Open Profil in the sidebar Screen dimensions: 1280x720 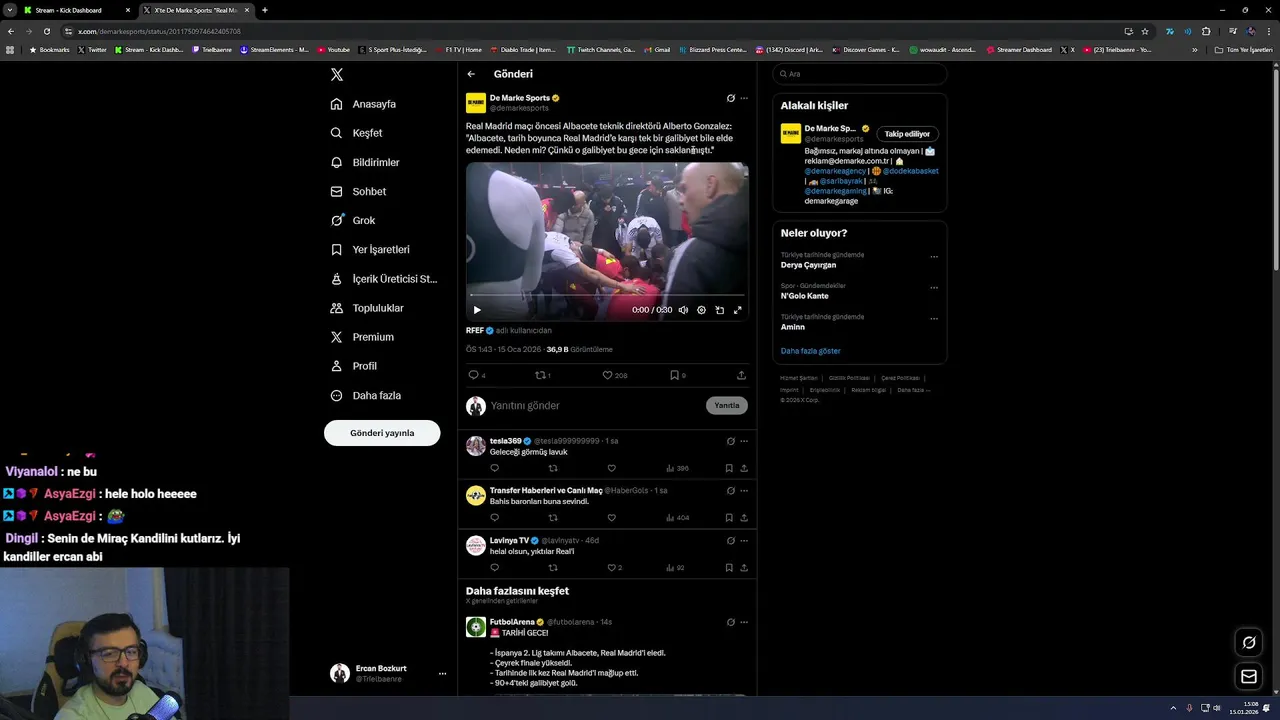[x=354, y=366]
